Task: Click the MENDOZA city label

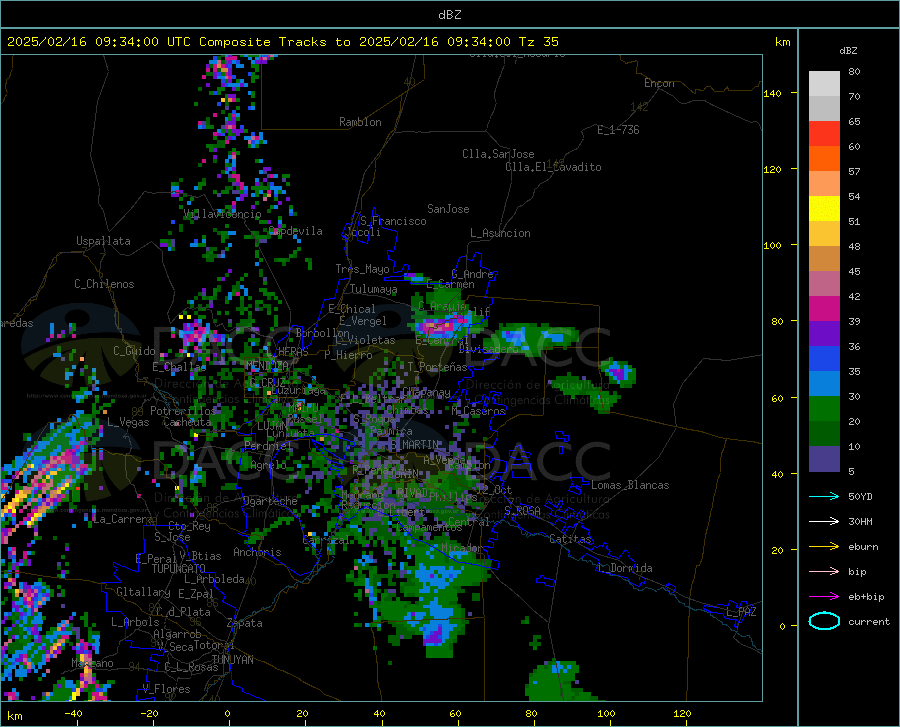Action: pyautogui.click(x=267, y=365)
